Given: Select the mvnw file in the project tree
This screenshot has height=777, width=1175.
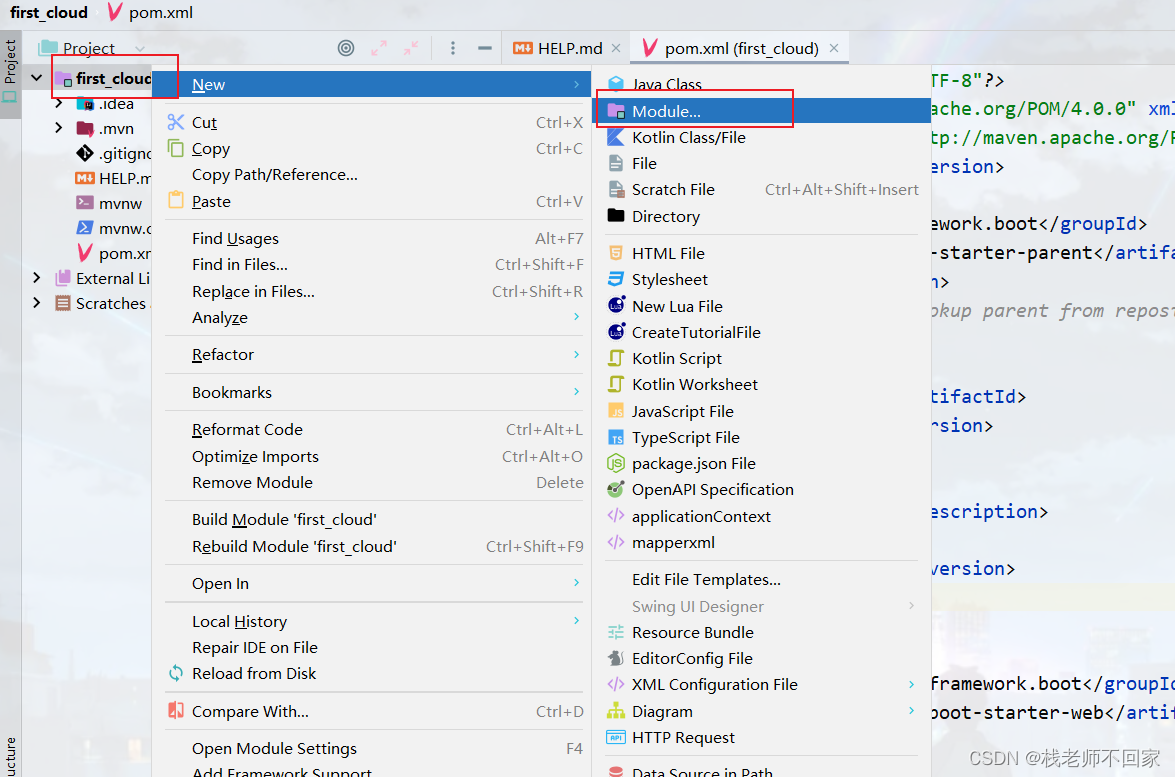Looking at the screenshot, I should (109, 203).
